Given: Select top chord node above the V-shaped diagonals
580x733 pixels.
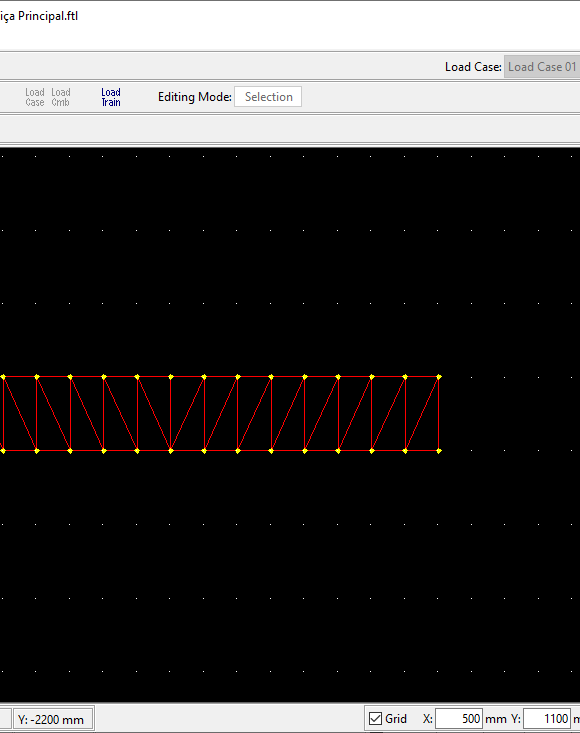Looking at the screenshot, I should coord(171,377).
